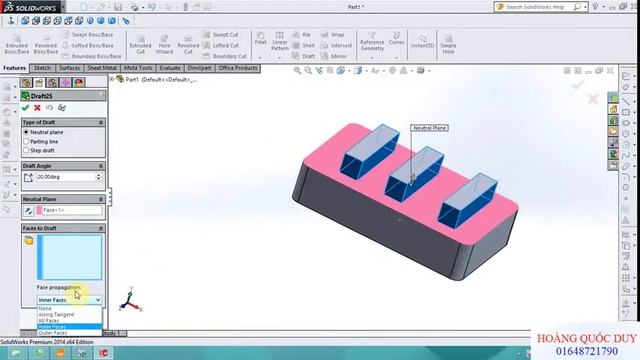This screenshot has height=360, width=640.
Task: Cancel the Draft feature with the red X
Action: coord(37,108)
